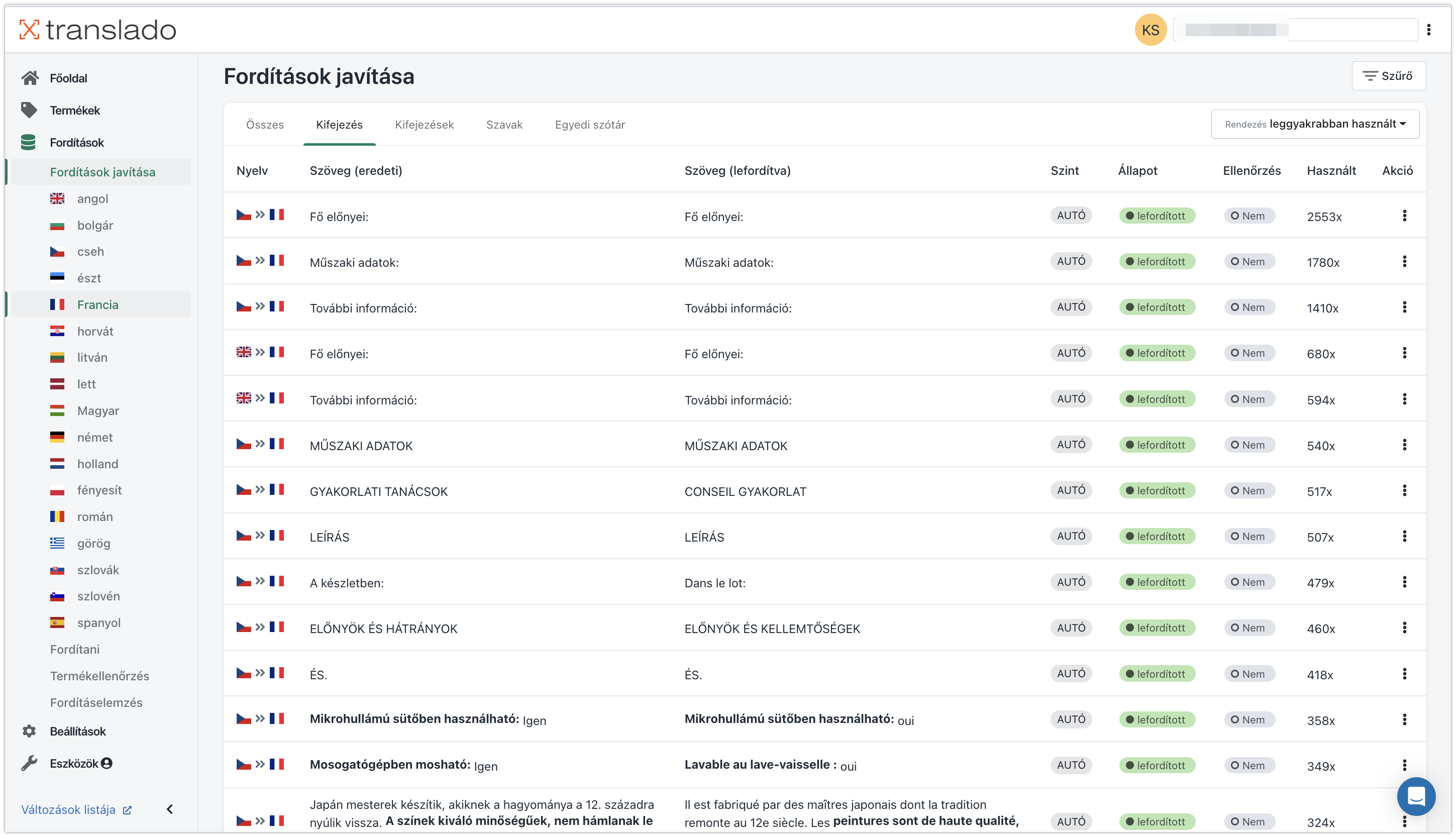
Task: Open actions menu for 680x row
Action: 1404,353
